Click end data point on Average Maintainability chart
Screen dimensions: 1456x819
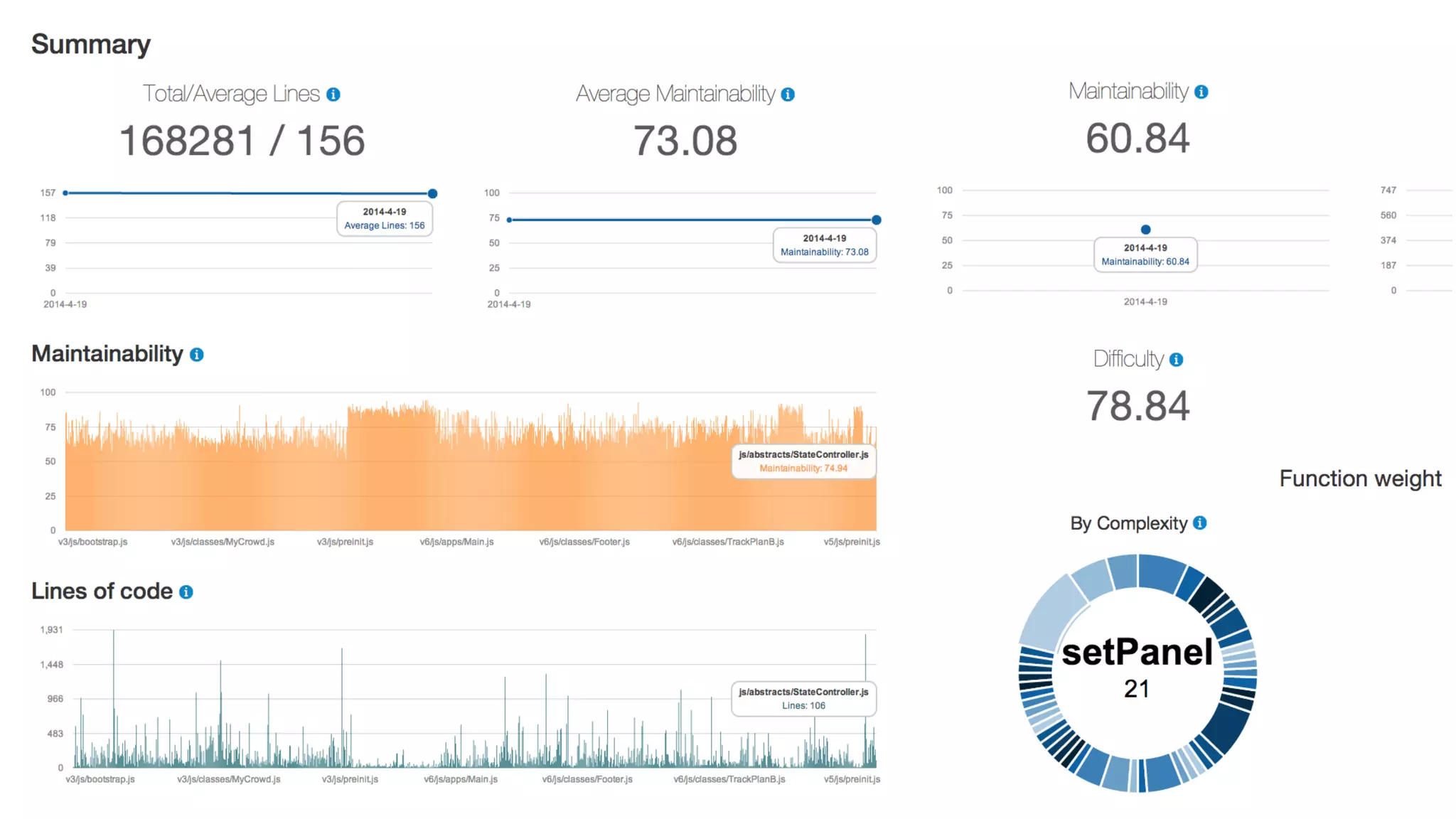click(x=876, y=220)
